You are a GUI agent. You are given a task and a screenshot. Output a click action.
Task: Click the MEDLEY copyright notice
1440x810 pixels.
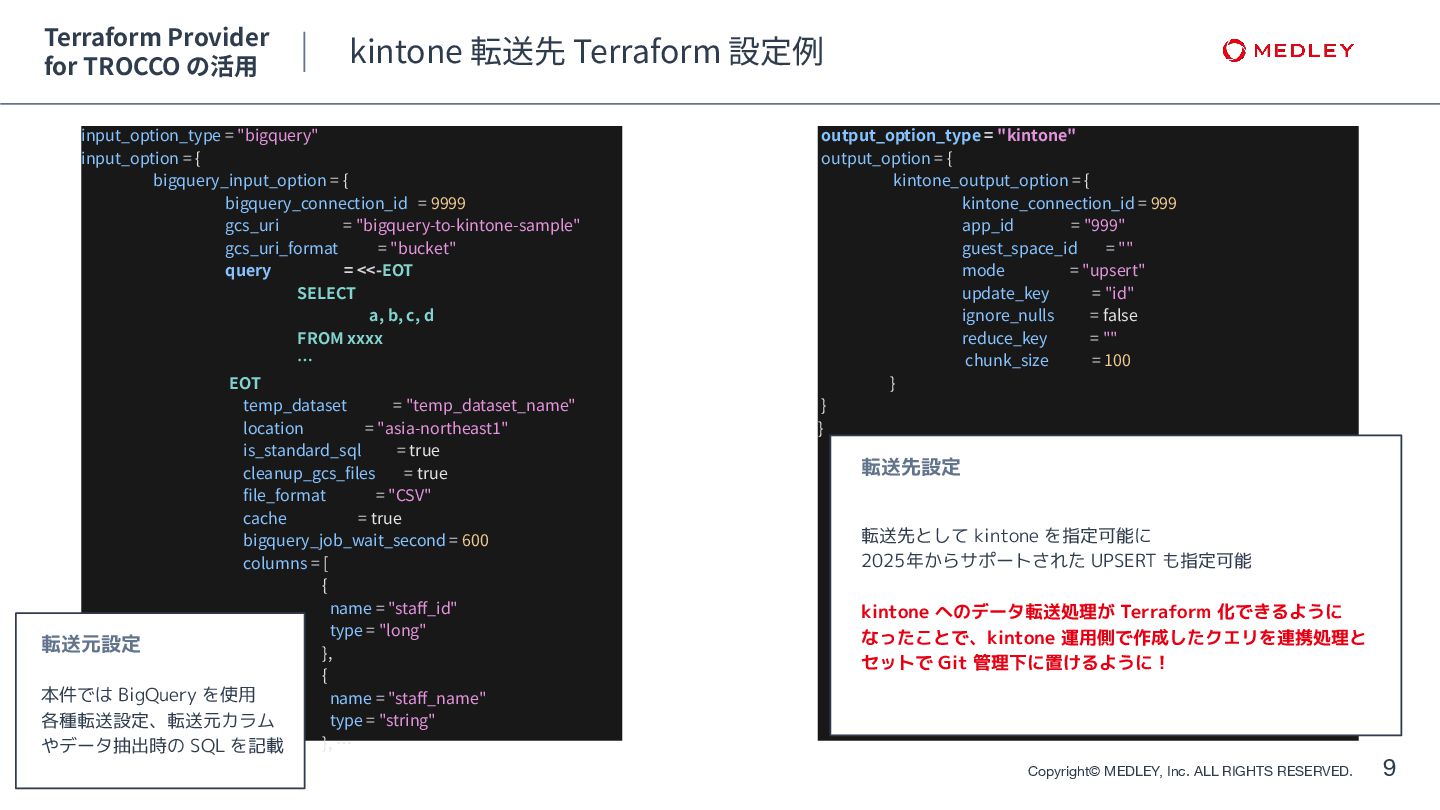point(1190,771)
